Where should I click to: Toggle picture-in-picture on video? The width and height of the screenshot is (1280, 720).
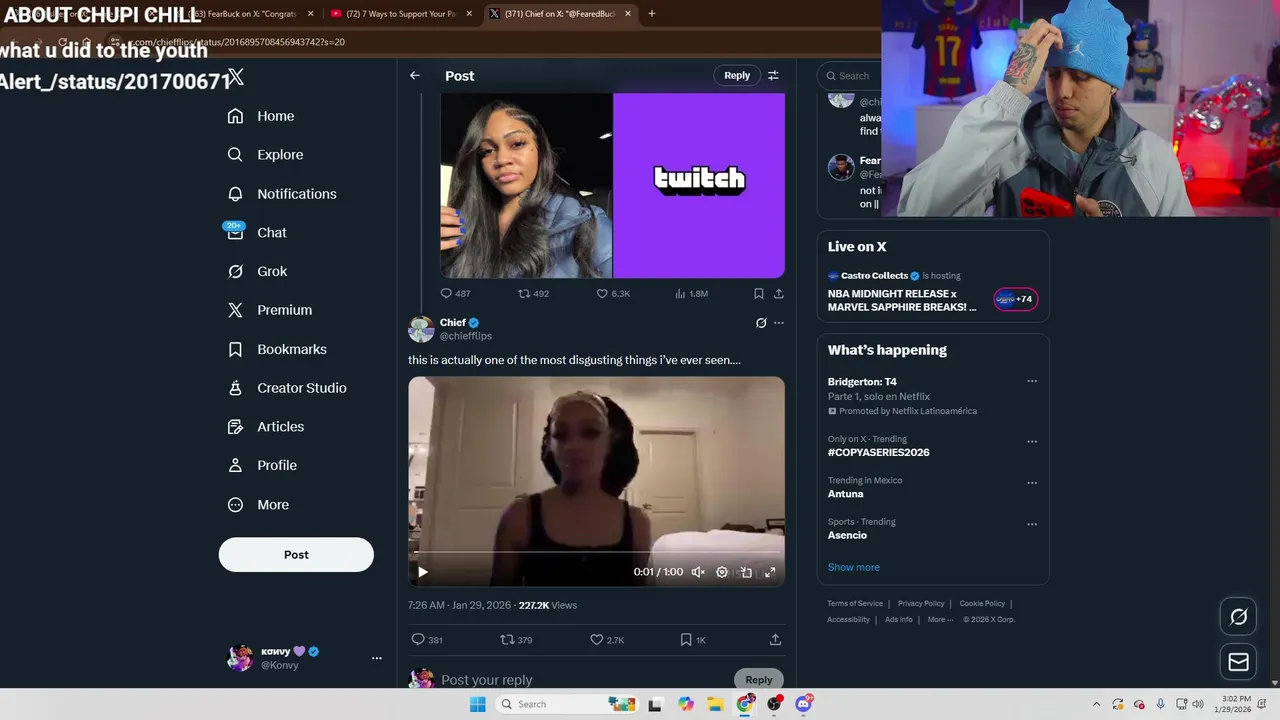[746, 572]
